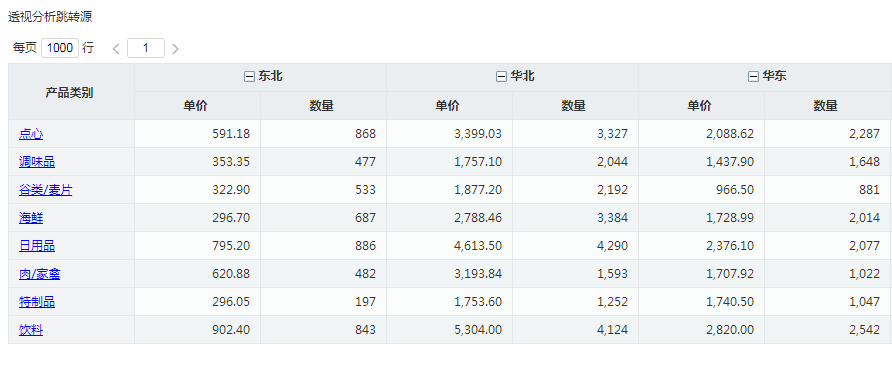Open the 特制品 category link
This screenshot has height=379, width=892.
(x=37, y=302)
